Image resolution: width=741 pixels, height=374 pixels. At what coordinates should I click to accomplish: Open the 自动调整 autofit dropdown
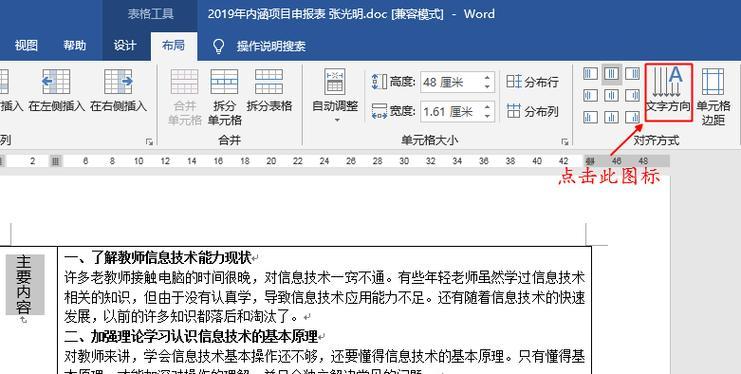click(x=335, y=97)
